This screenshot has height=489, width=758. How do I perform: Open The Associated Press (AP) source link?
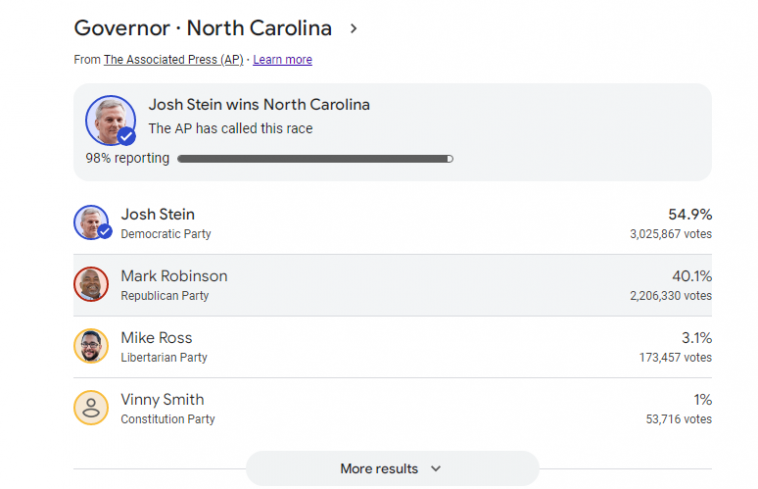[174, 60]
